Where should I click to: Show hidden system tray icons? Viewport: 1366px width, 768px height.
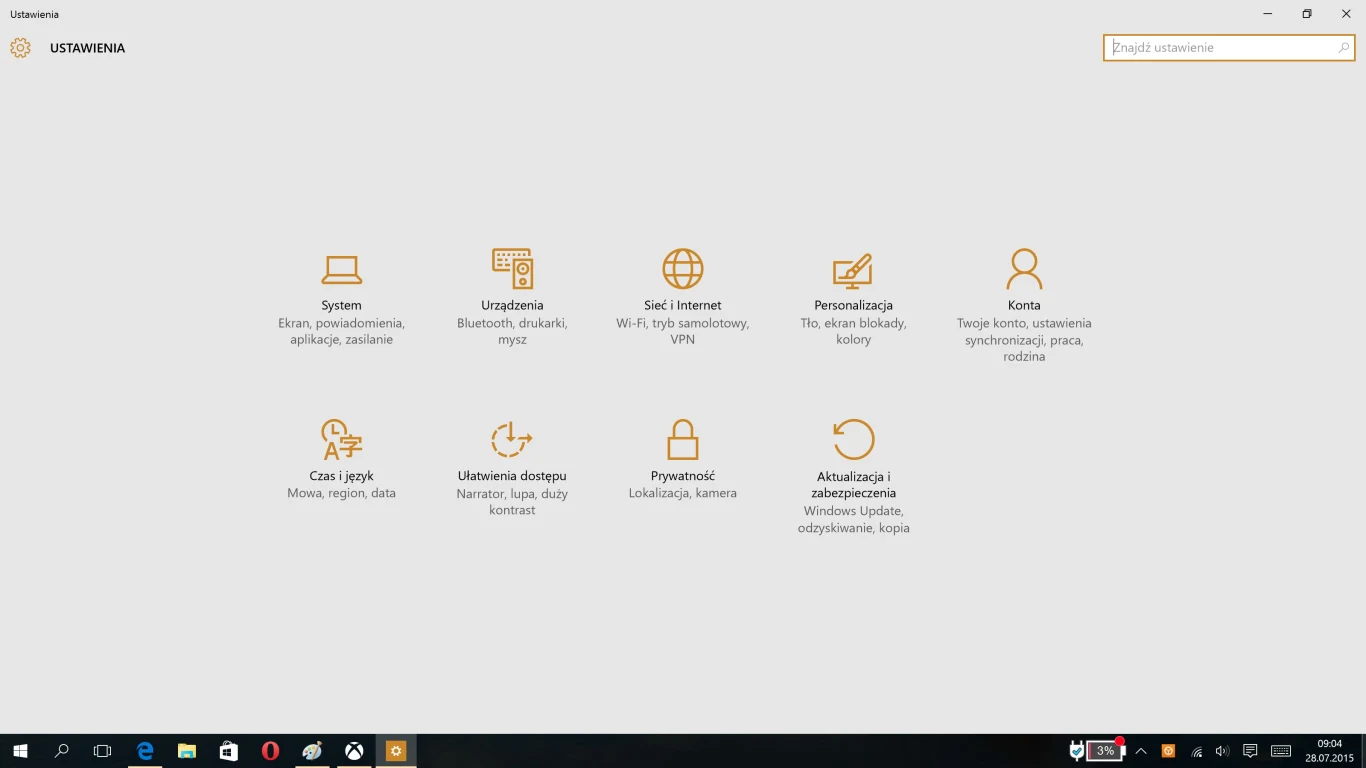[x=1141, y=751]
